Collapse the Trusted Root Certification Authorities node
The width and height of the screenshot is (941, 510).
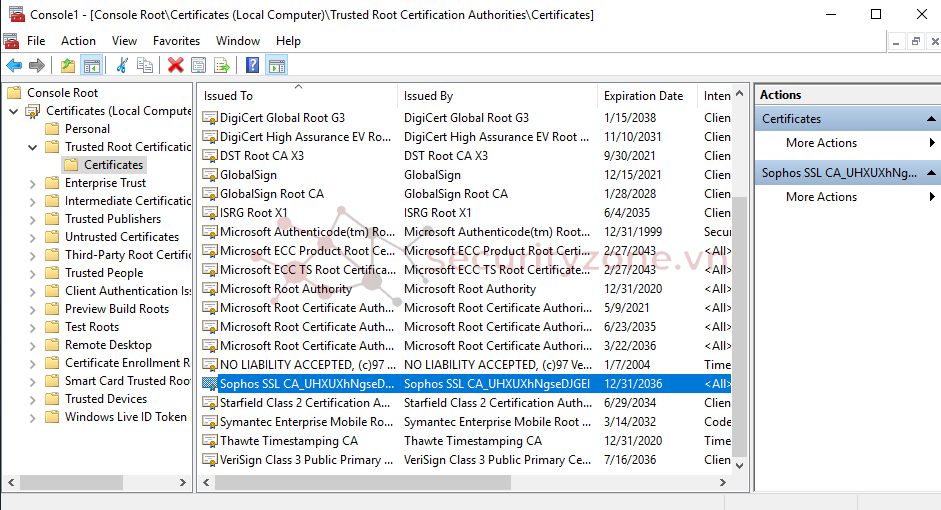(33, 147)
